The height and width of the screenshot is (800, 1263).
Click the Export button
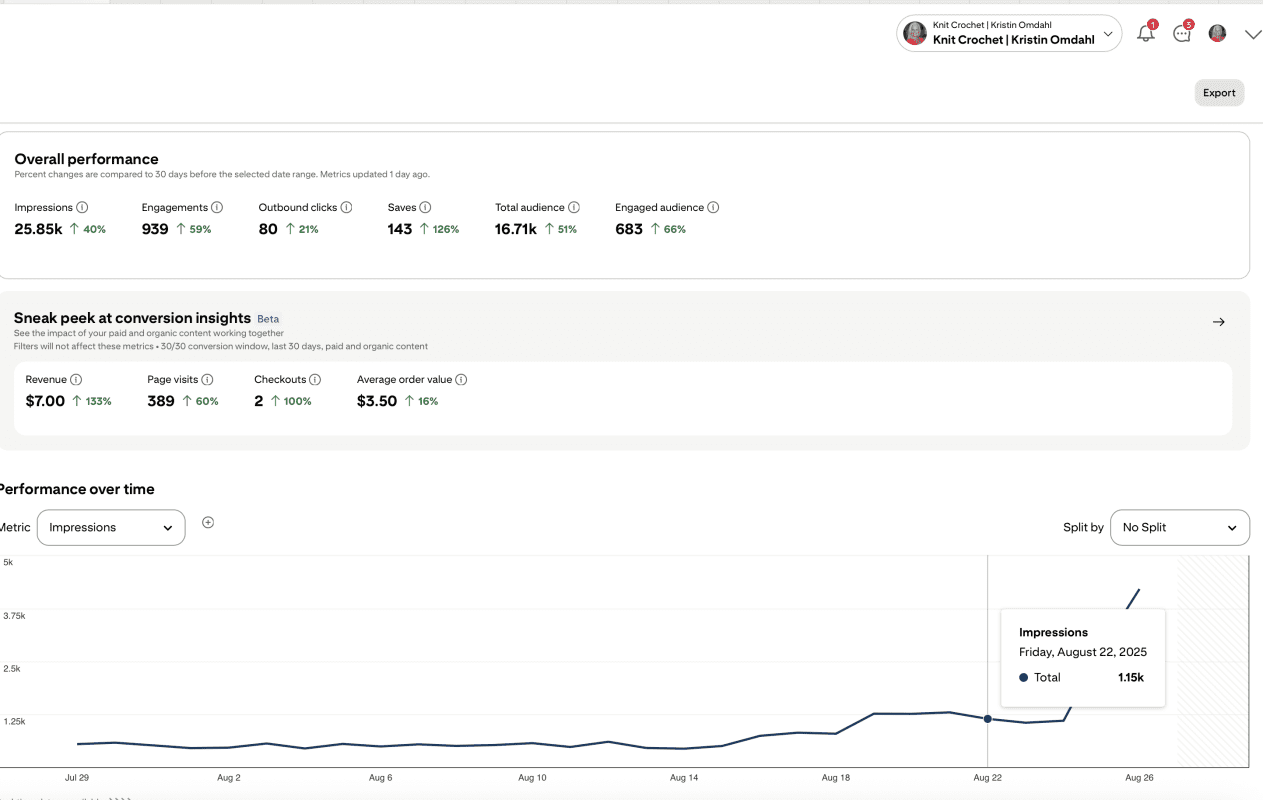pyautogui.click(x=1219, y=93)
